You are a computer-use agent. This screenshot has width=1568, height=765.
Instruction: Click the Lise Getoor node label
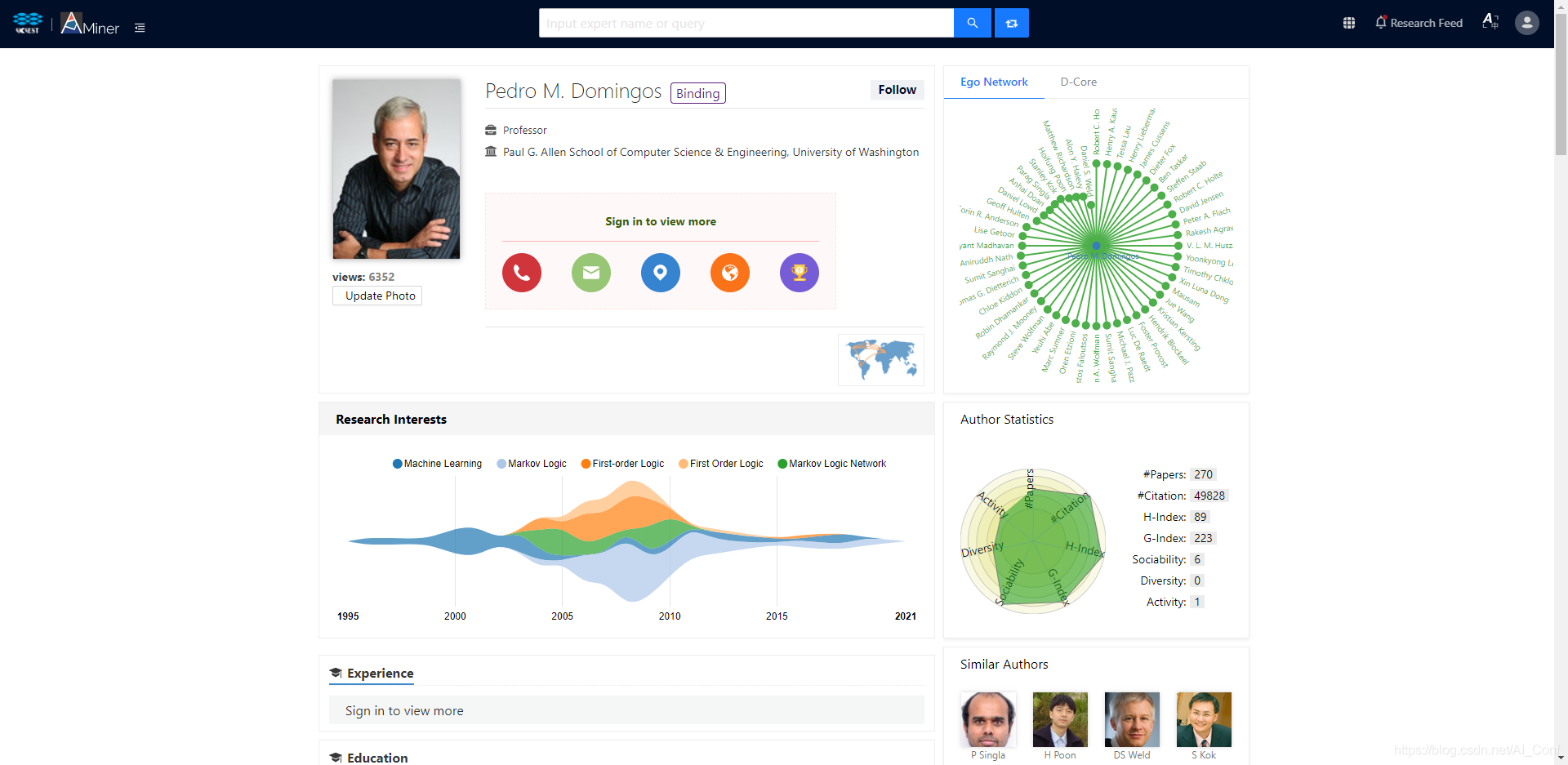tap(994, 232)
